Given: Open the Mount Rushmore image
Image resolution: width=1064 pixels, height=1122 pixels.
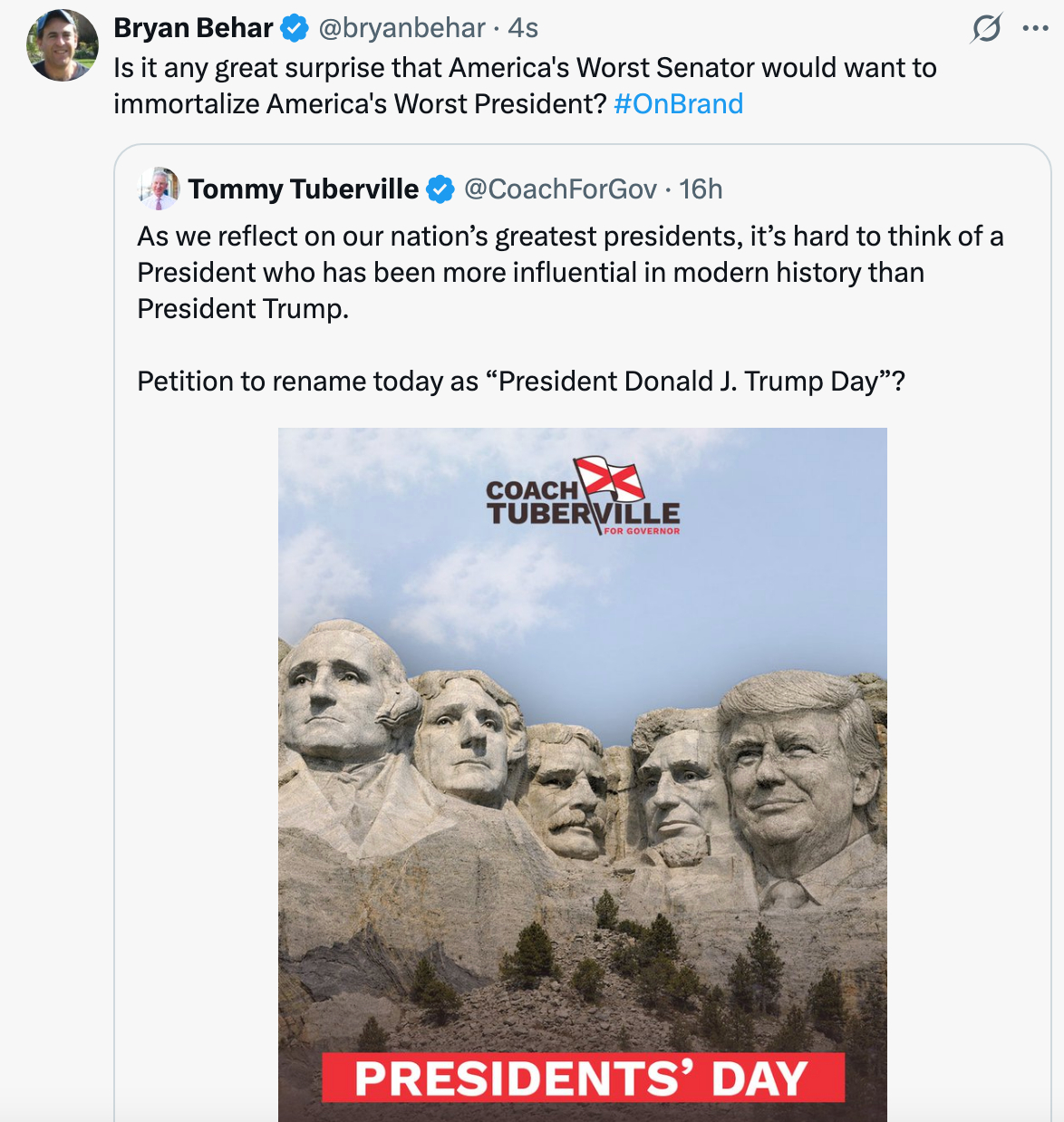Looking at the screenshot, I should (x=582, y=770).
